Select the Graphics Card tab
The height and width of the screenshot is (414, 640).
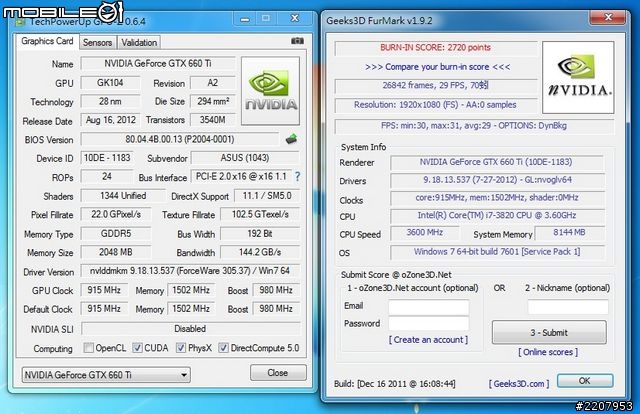pyautogui.click(x=47, y=41)
